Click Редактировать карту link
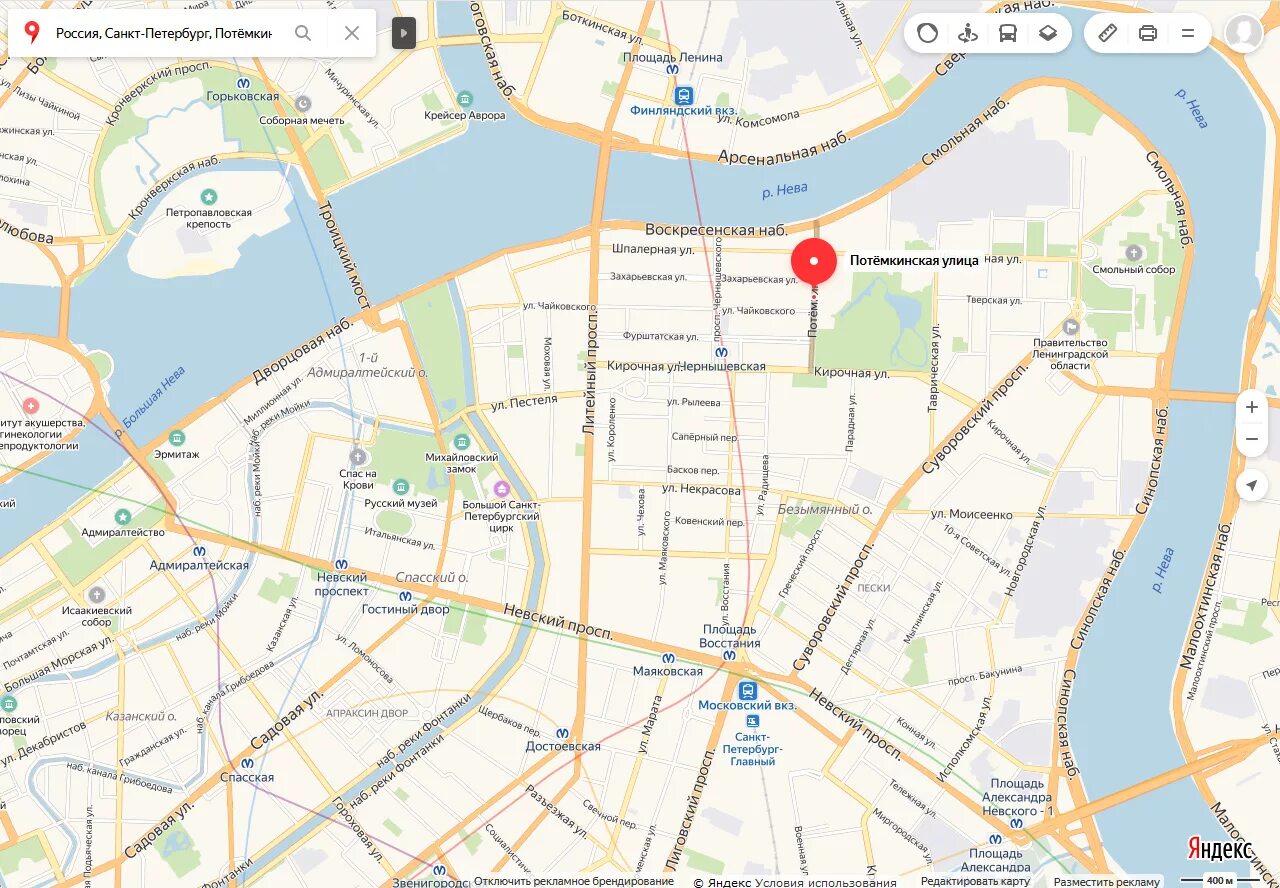Image resolution: width=1280 pixels, height=888 pixels. tap(975, 882)
